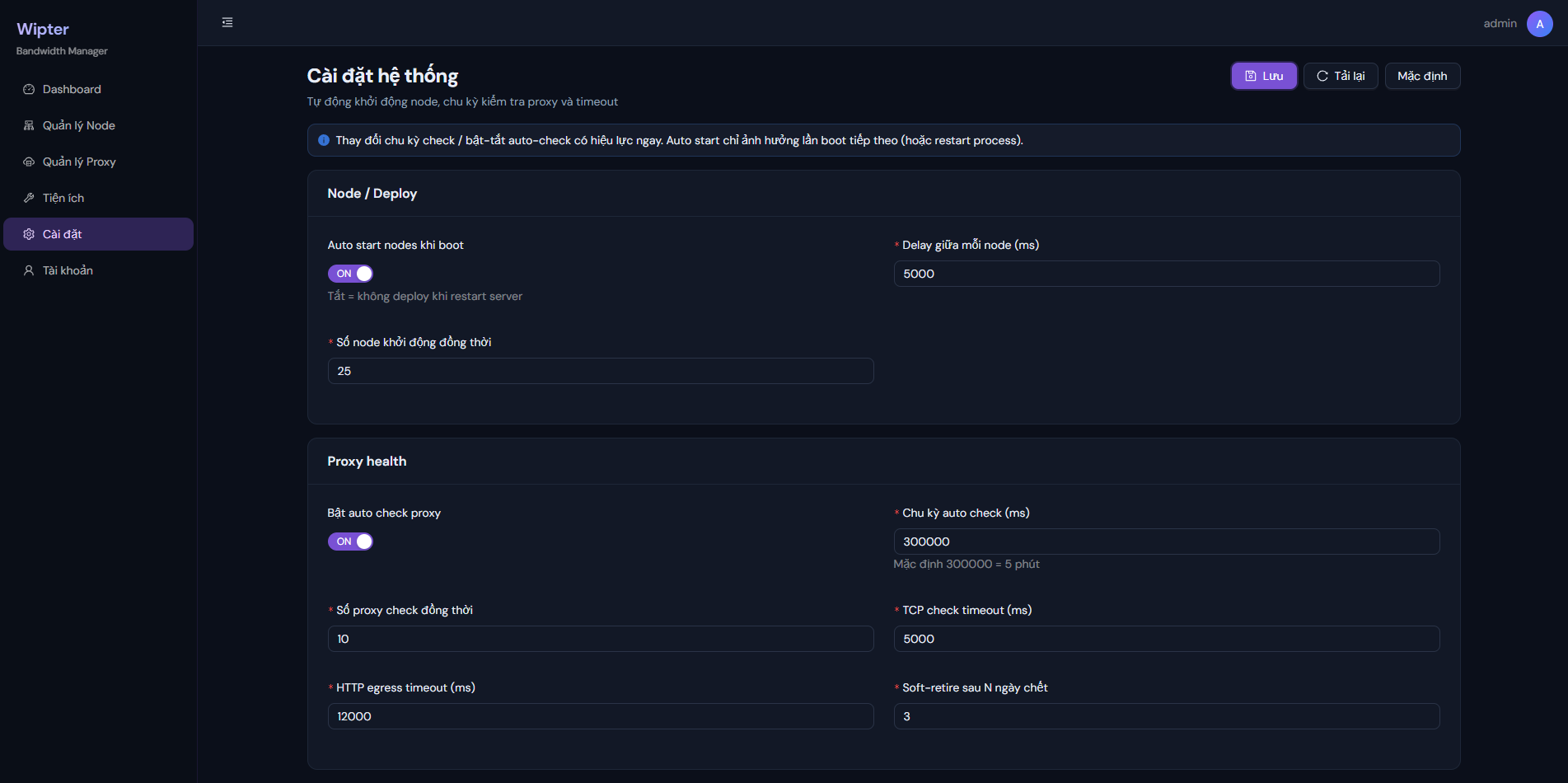1568x783 pixels.
Task: Open the Tài khoản user icon
Action: click(29, 270)
